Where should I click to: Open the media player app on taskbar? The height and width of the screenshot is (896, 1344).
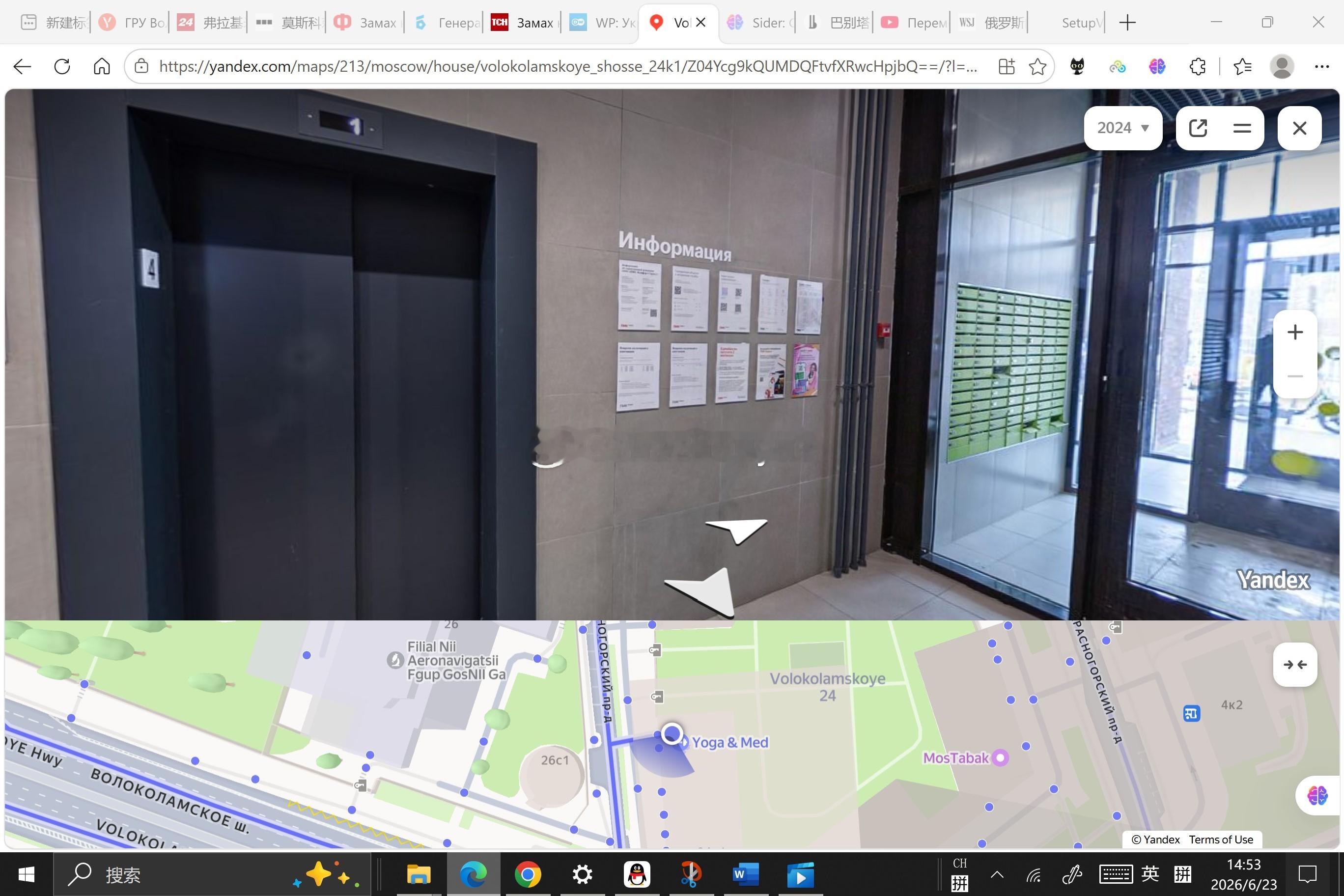point(800,874)
